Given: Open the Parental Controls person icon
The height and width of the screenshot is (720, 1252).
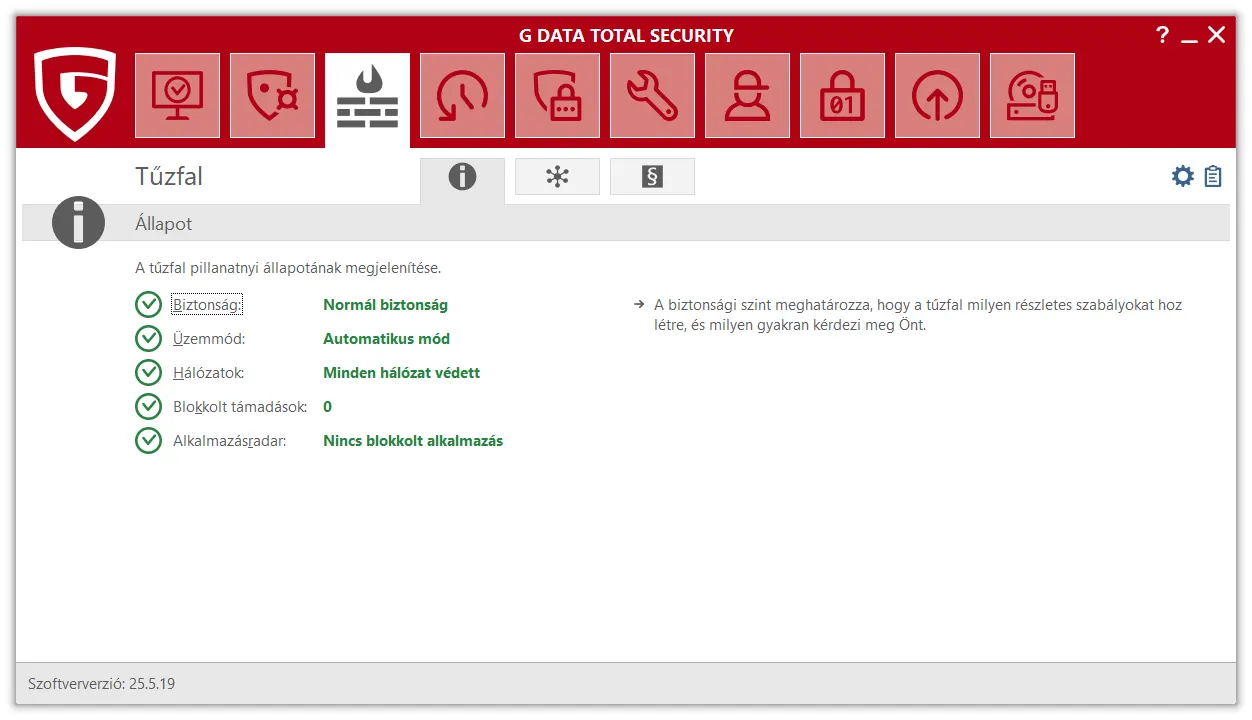Looking at the screenshot, I should tap(747, 96).
